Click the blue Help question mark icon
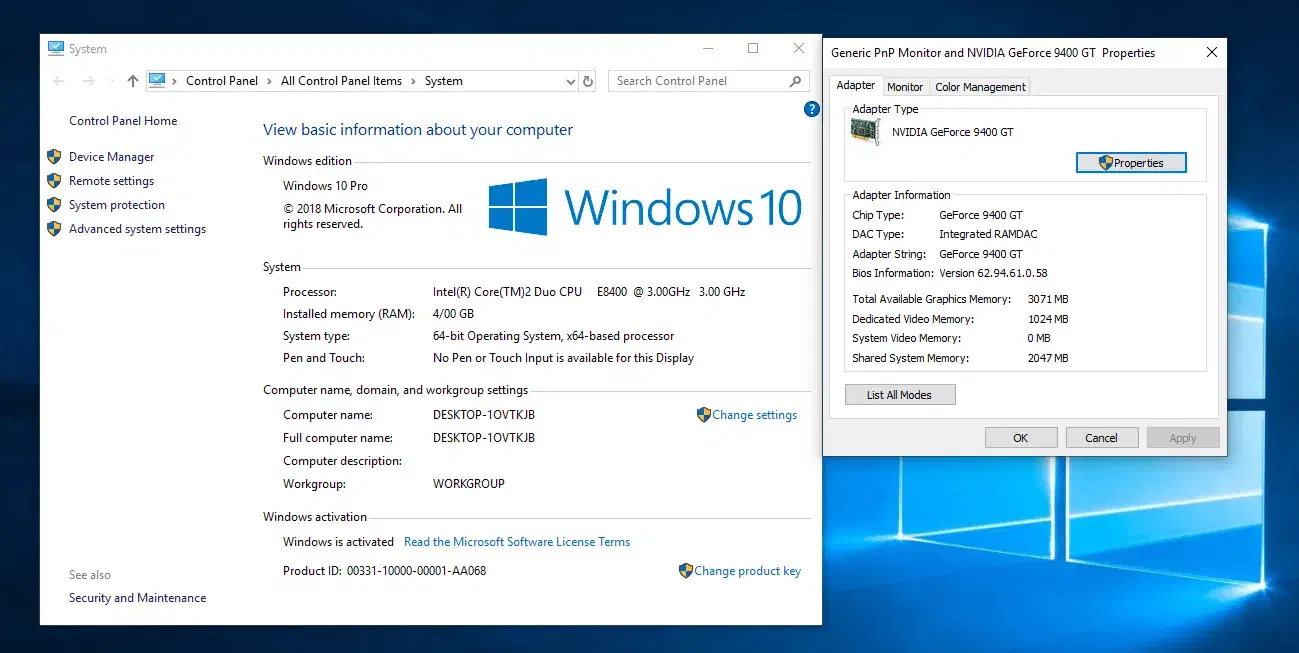 click(x=812, y=109)
